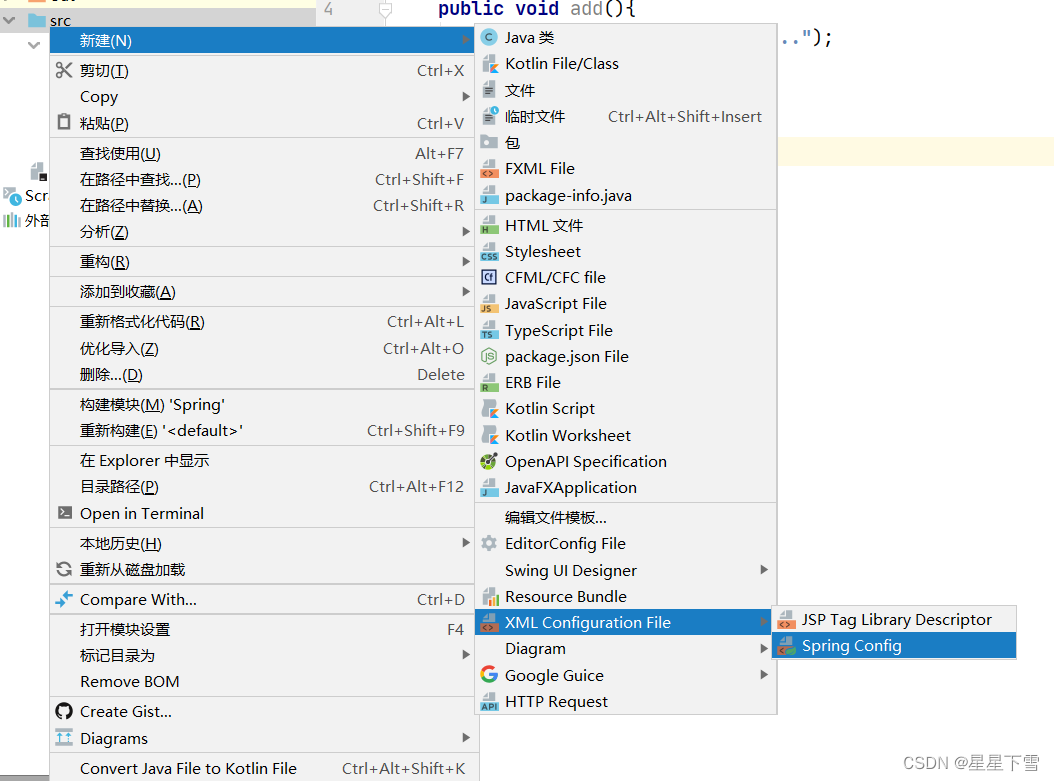Click the Stylesheet CSS icon
Viewport: 1054px width, 781px height.
[489, 251]
